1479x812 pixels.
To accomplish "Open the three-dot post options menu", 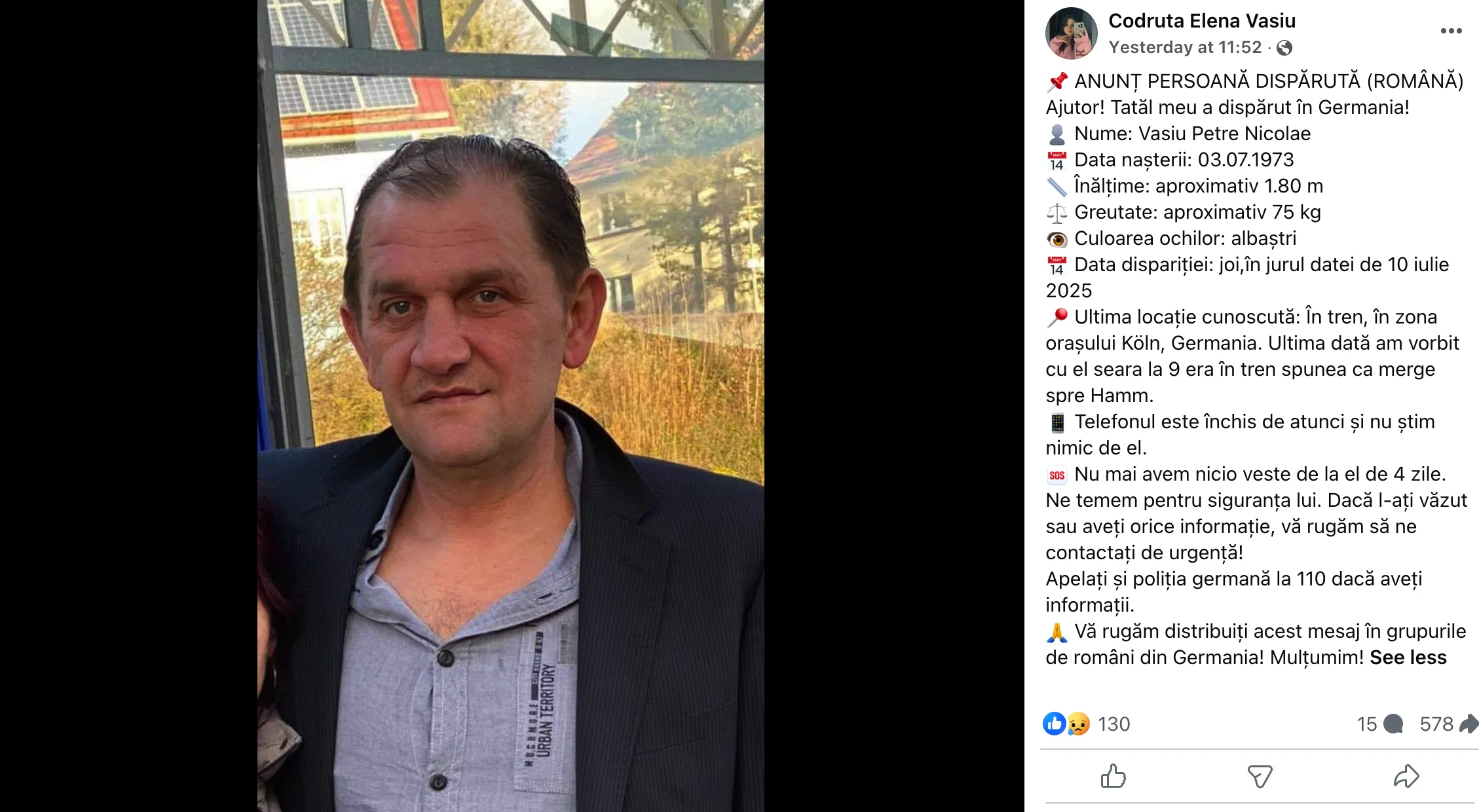I will [1451, 31].
